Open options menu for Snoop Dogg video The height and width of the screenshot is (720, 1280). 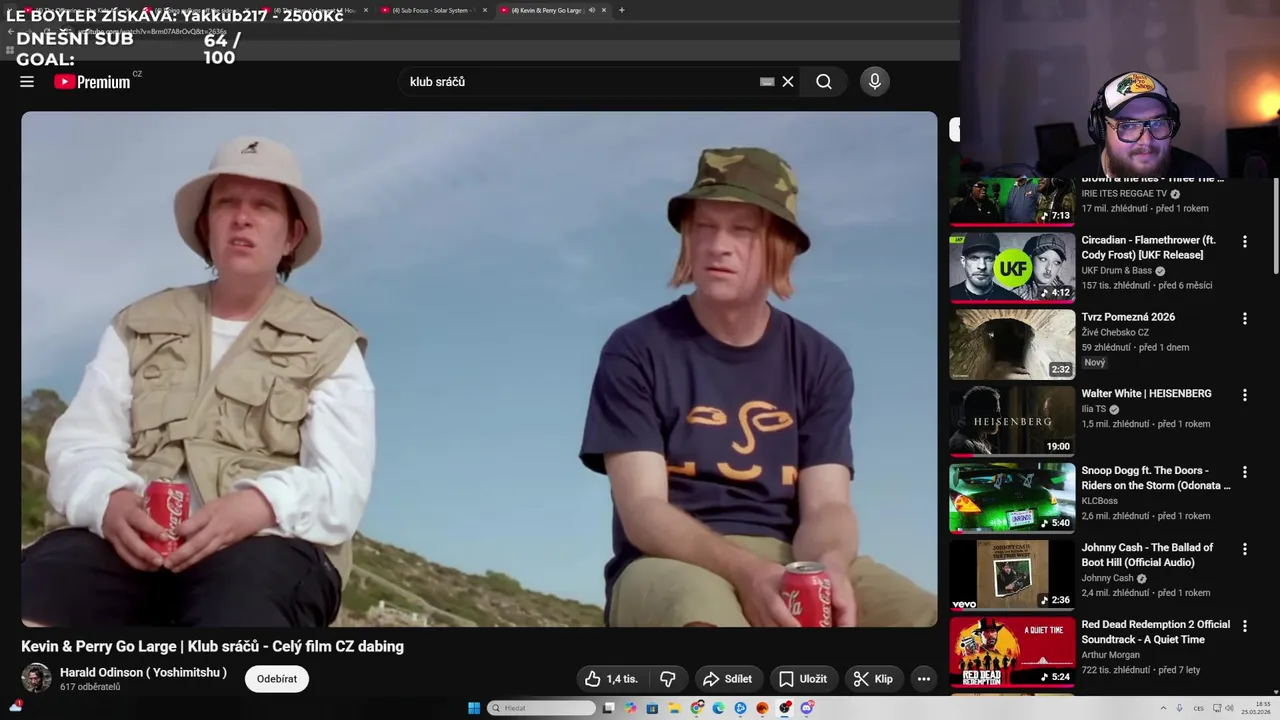tap(1245, 472)
